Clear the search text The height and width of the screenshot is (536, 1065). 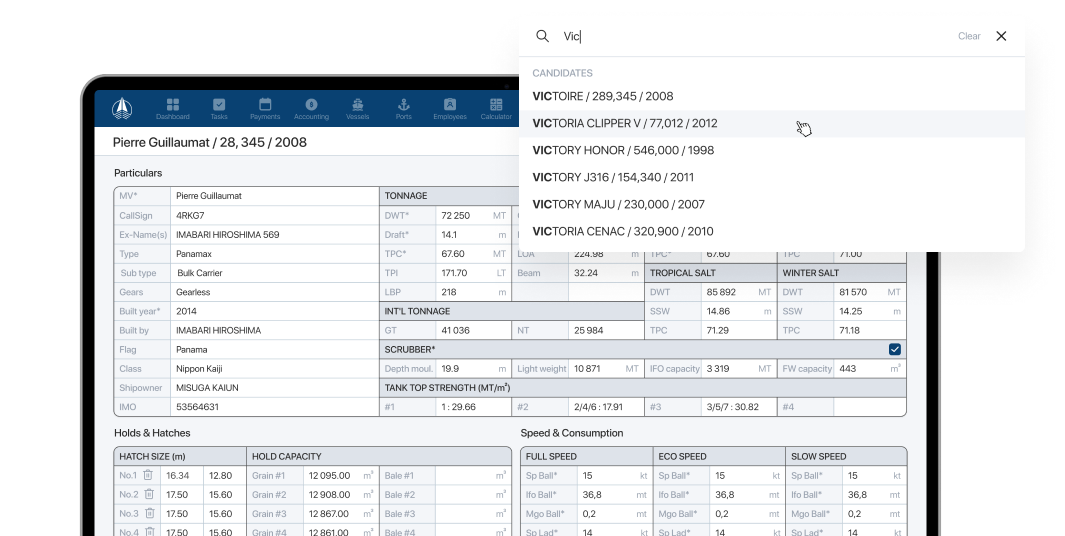coord(969,36)
